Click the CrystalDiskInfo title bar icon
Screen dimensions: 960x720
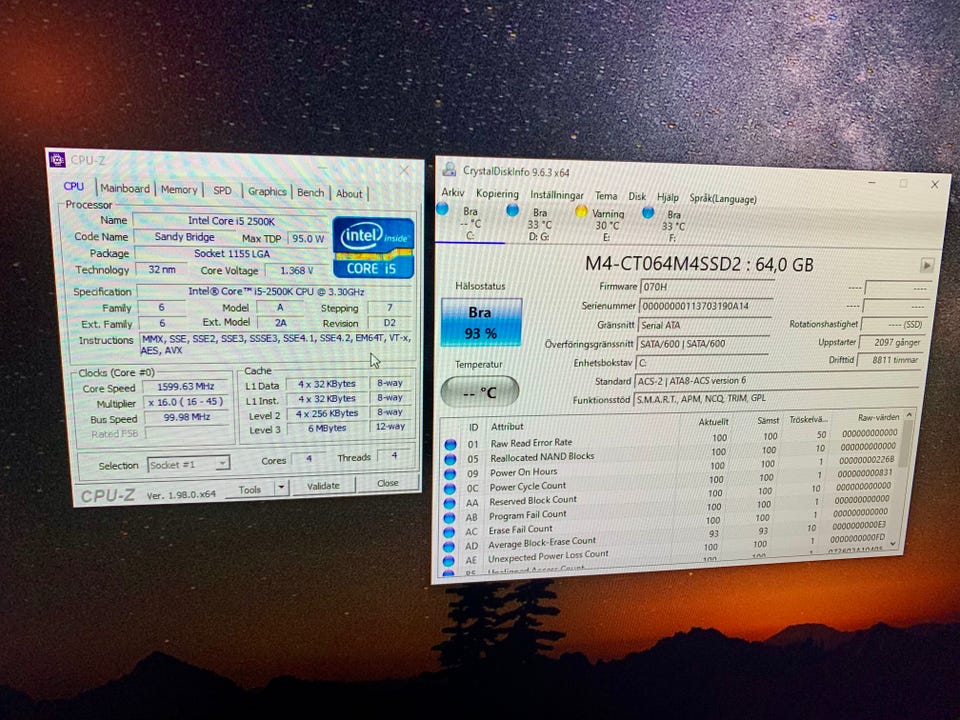pos(450,169)
